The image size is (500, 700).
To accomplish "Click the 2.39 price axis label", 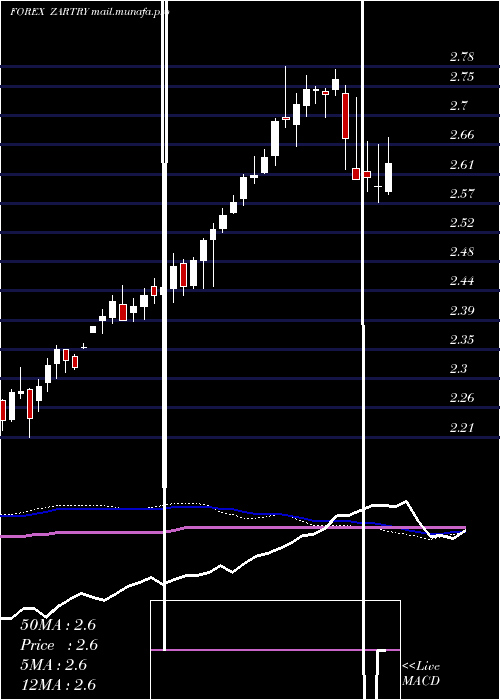I will coord(462,310).
